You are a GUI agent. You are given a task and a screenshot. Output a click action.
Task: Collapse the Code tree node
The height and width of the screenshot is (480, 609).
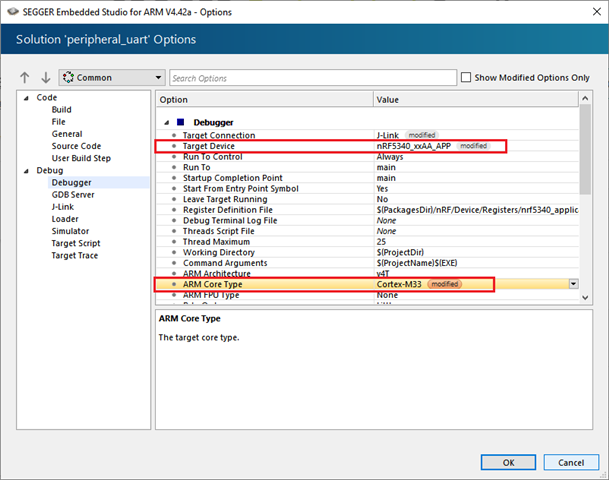click(26, 98)
